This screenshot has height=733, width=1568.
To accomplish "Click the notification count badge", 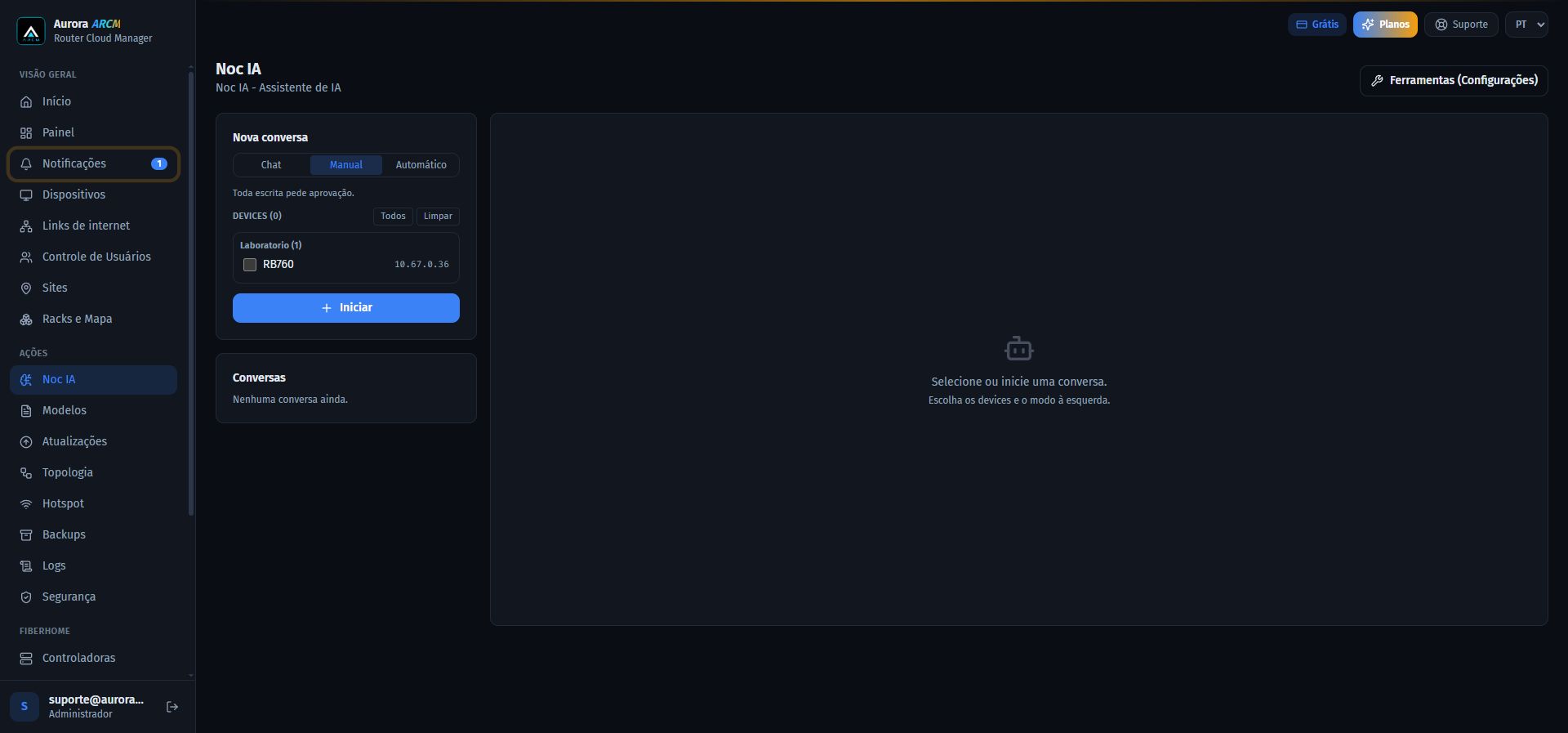I will click(x=159, y=164).
